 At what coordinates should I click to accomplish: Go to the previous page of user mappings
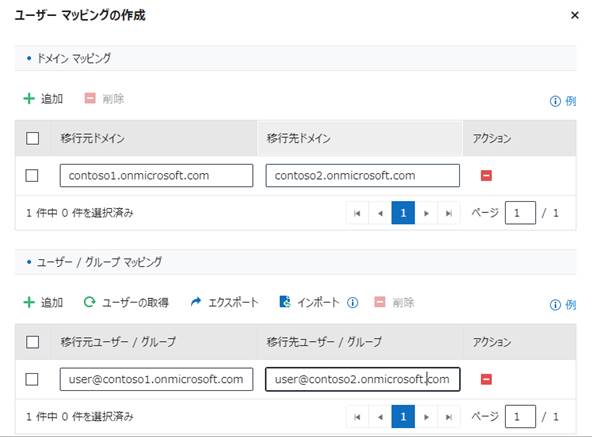(x=380, y=417)
